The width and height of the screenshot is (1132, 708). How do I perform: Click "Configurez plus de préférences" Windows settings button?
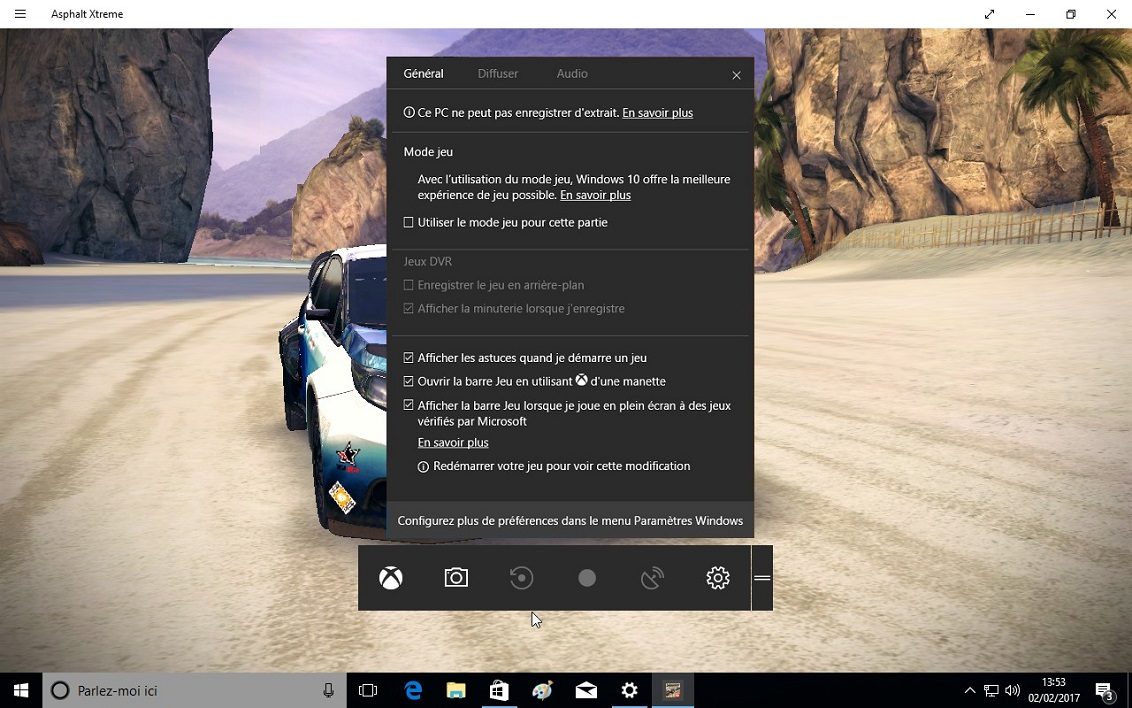point(570,521)
